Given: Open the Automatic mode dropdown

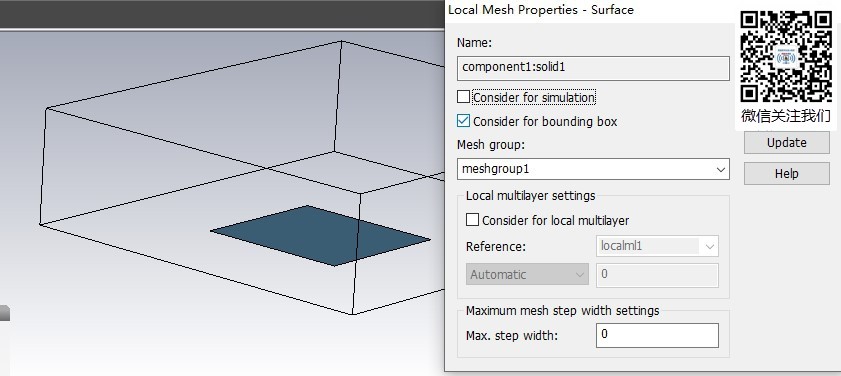Looking at the screenshot, I should point(527,275).
